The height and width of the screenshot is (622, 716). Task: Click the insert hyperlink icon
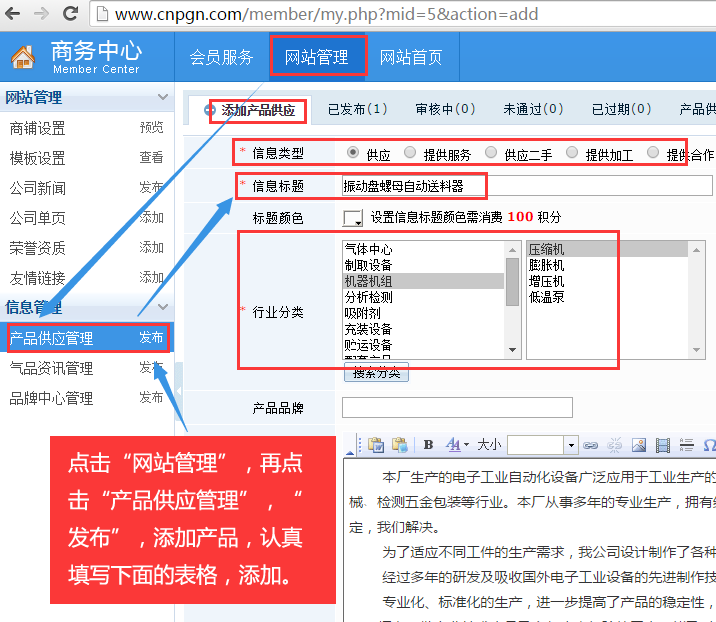[x=590, y=445]
